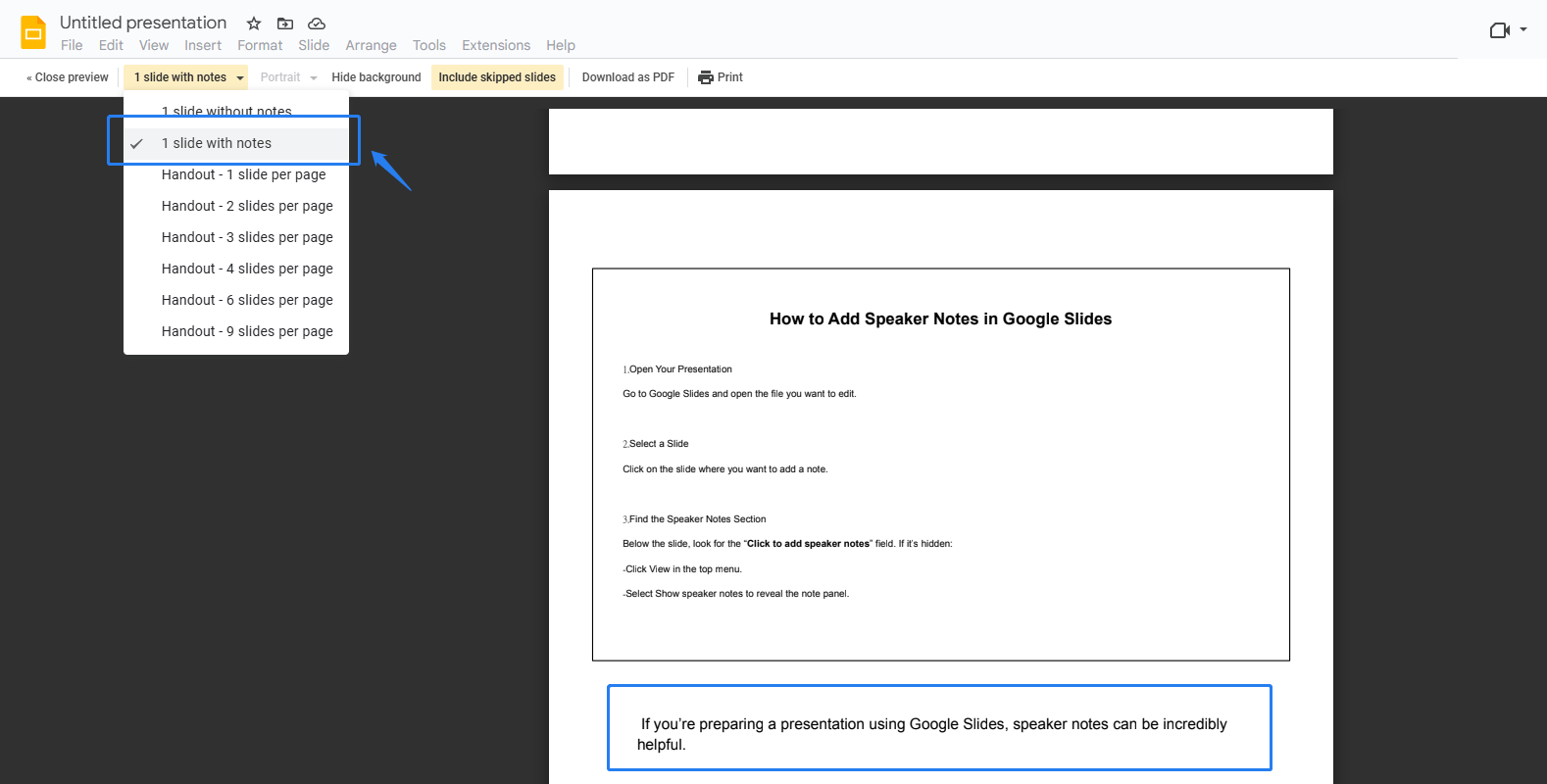Image resolution: width=1547 pixels, height=784 pixels.
Task: Click the video camera meeting icon
Action: tap(1499, 30)
